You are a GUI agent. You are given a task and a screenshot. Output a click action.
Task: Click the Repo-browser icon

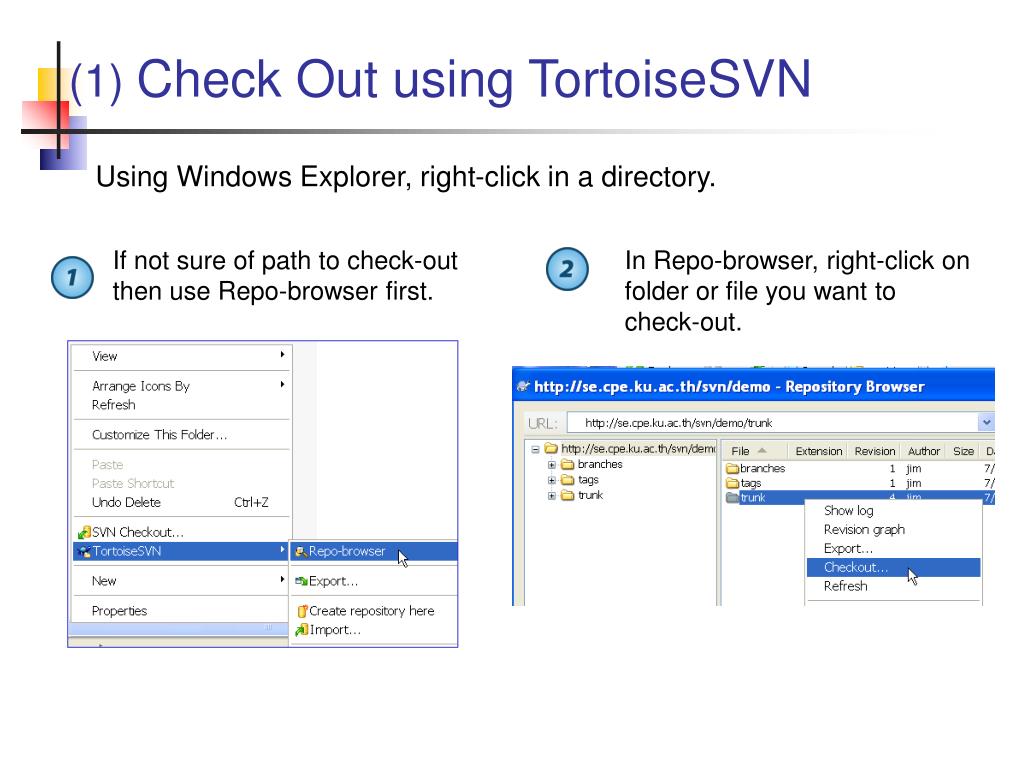tap(301, 552)
